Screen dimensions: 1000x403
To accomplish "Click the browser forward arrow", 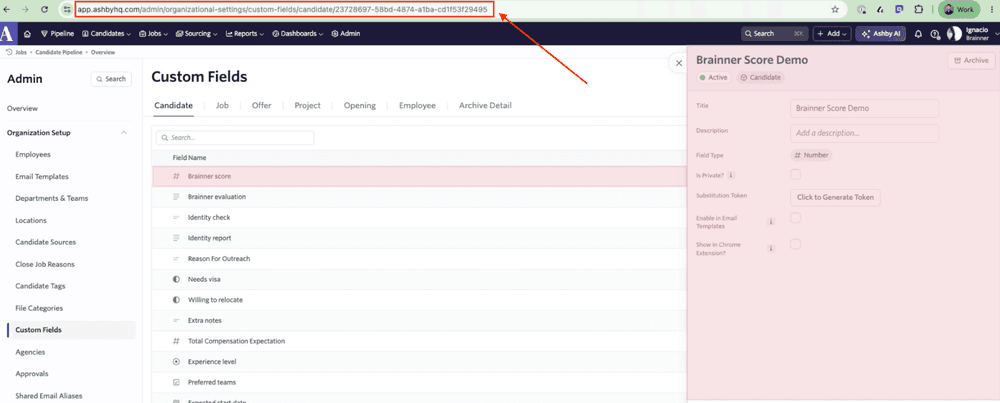I will coord(26,10).
